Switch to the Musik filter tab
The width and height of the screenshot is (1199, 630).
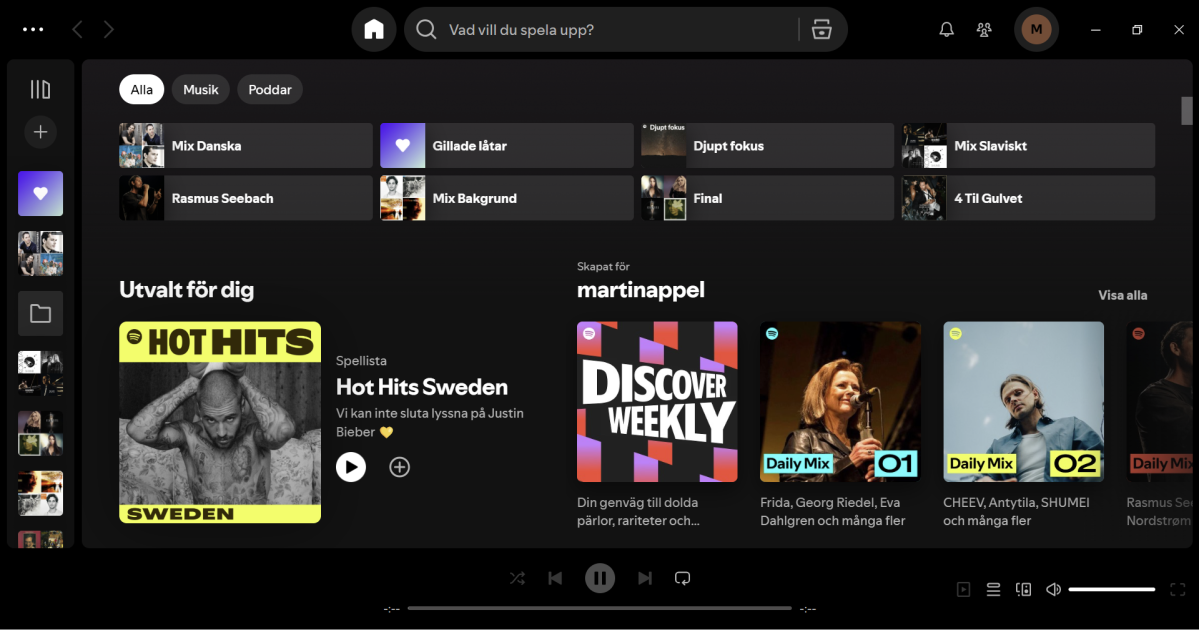point(200,89)
